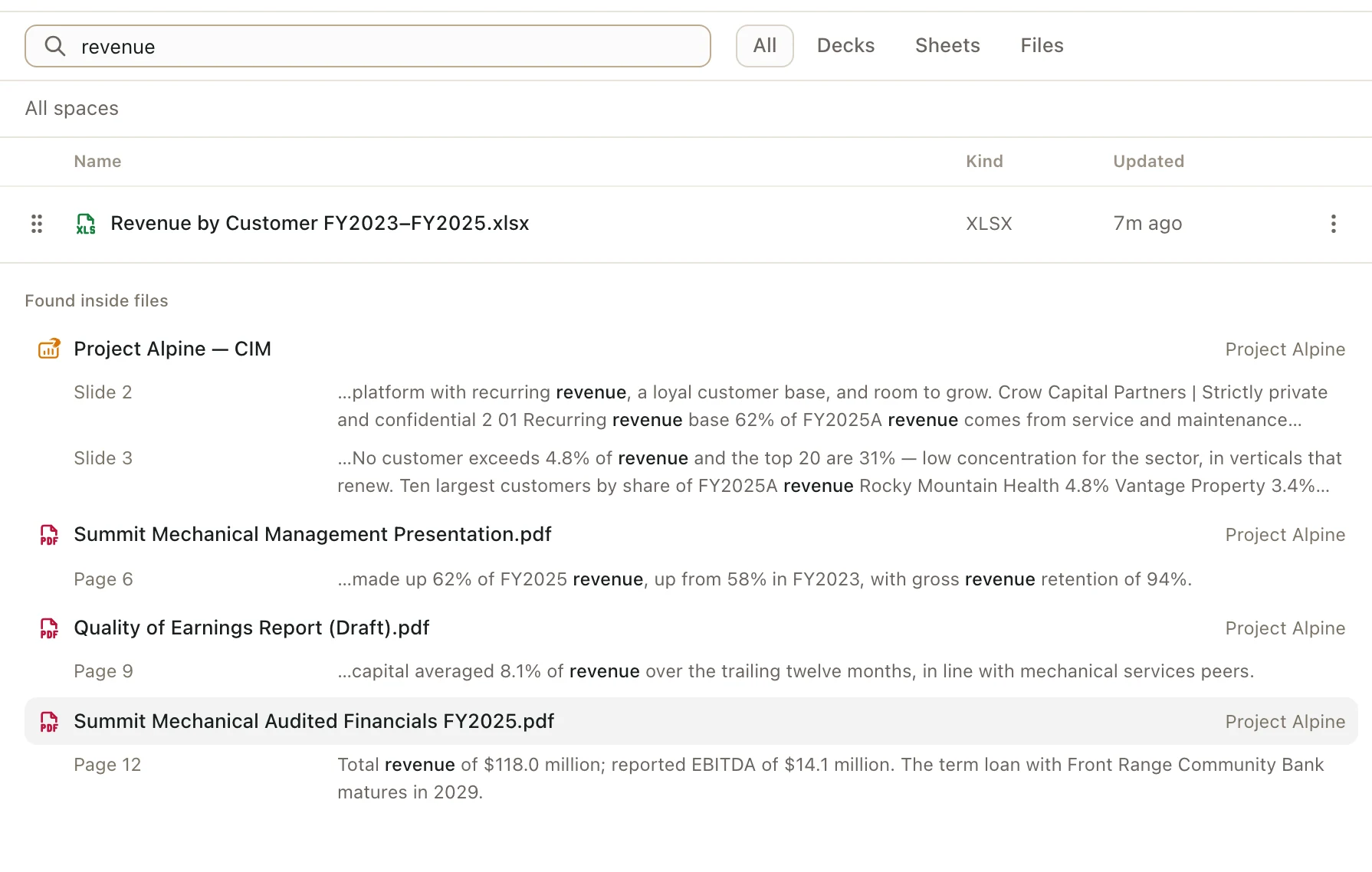Sort by the Name column header

coord(97,161)
